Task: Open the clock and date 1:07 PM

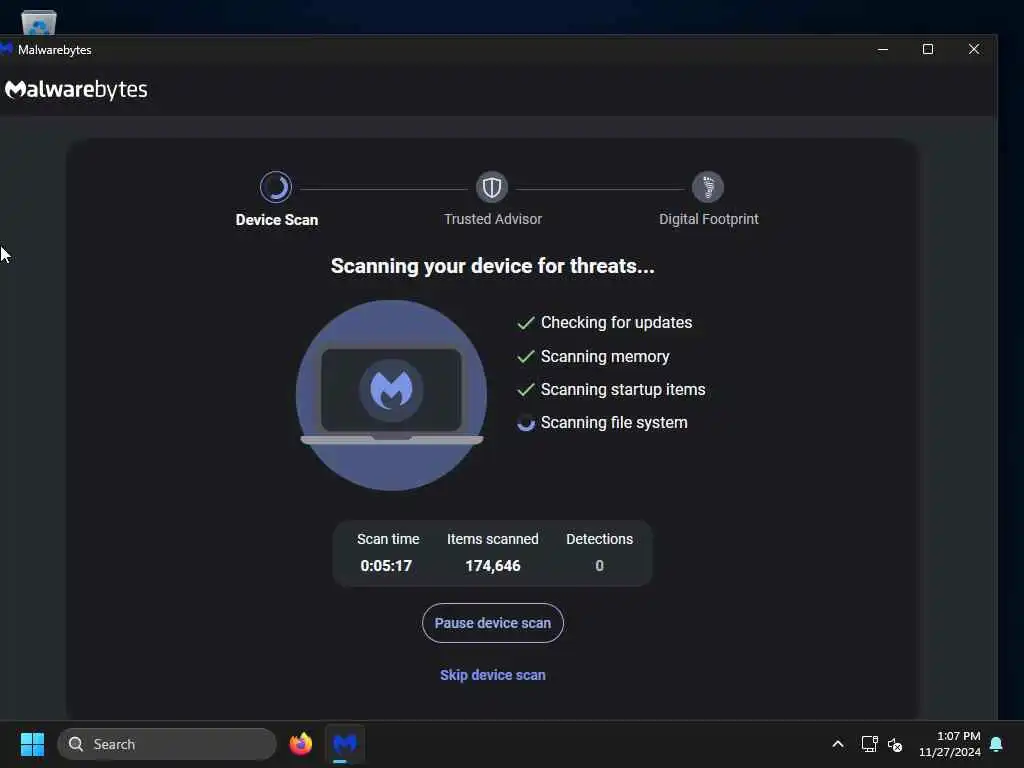Action: [x=950, y=744]
